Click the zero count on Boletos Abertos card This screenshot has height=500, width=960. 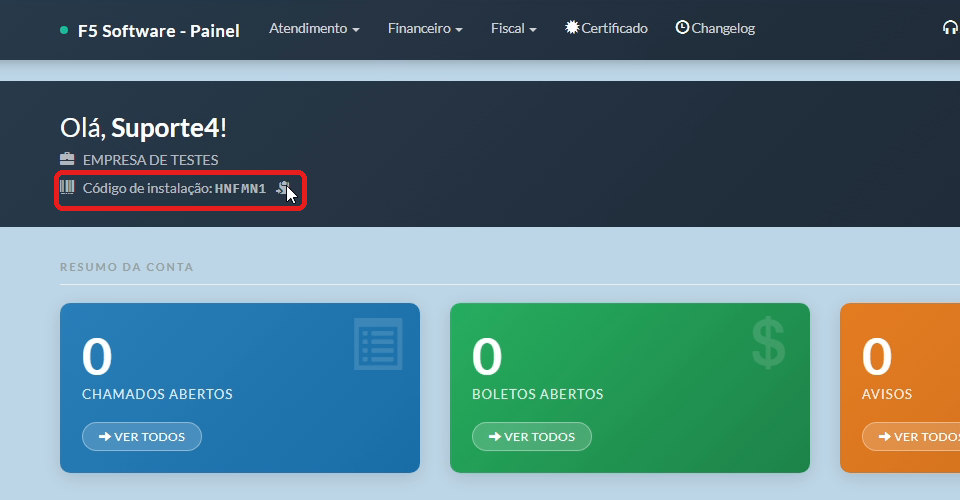click(x=487, y=356)
